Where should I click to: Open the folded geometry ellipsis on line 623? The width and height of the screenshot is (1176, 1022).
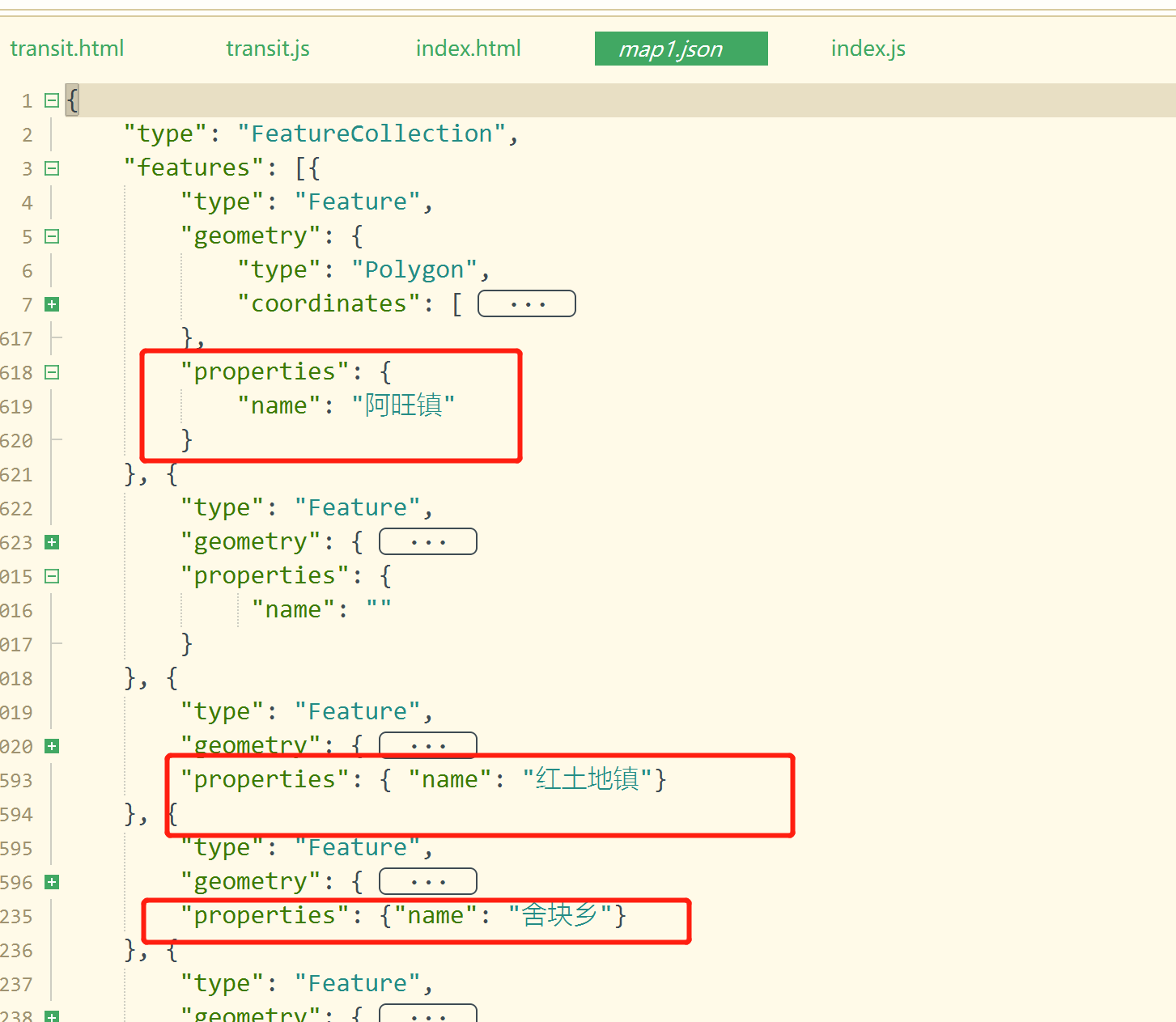428,541
